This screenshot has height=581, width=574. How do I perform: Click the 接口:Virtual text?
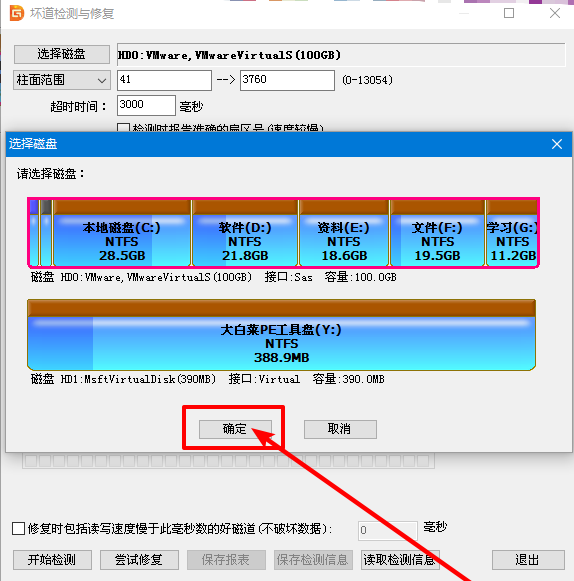point(264,379)
